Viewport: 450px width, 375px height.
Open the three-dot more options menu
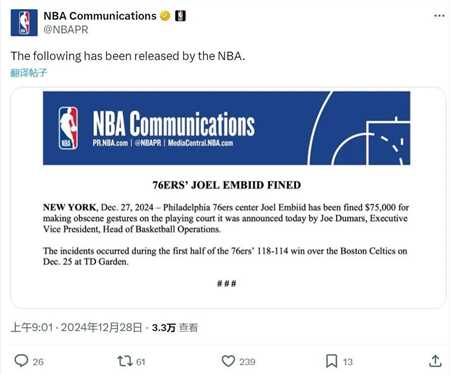[x=439, y=16]
